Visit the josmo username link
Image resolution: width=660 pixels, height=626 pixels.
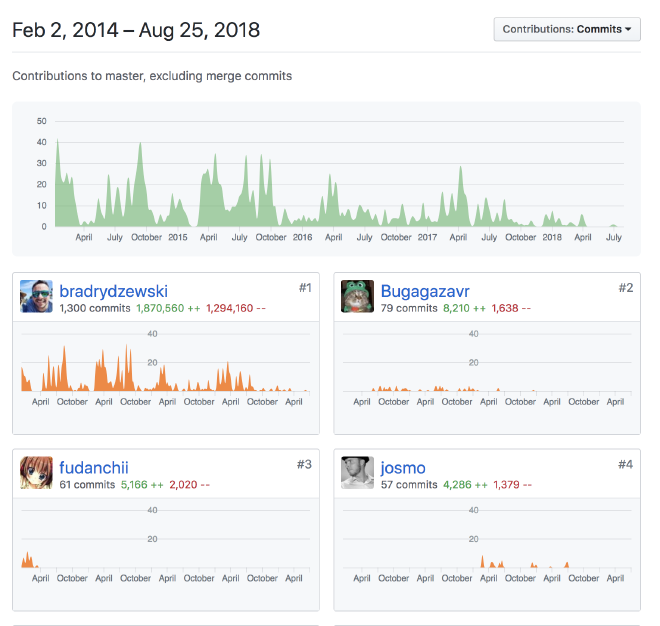[404, 467]
